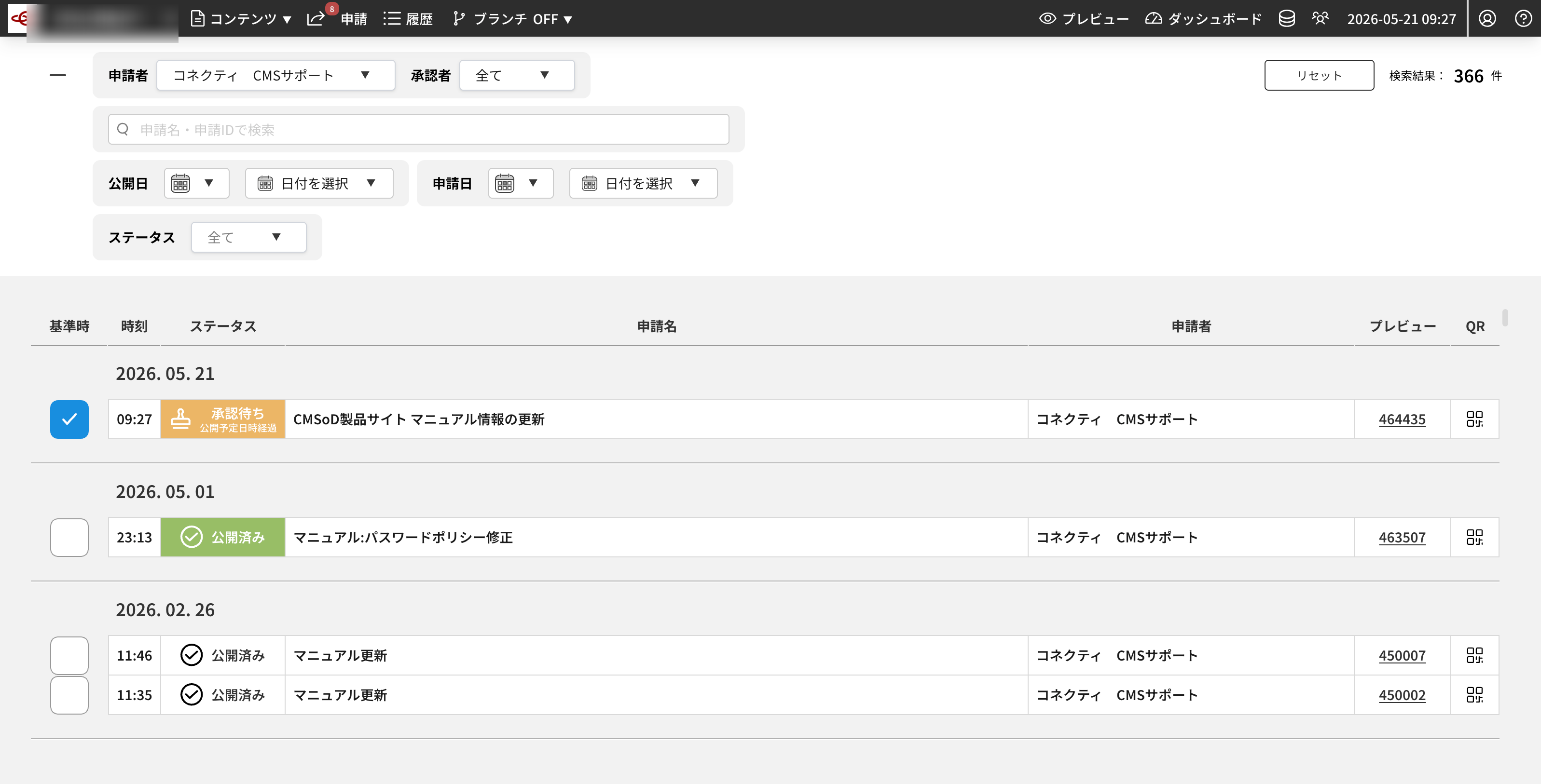This screenshot has width=1541, height=784.
Task: Click the ステータス column header
Action: click(223, 326)
